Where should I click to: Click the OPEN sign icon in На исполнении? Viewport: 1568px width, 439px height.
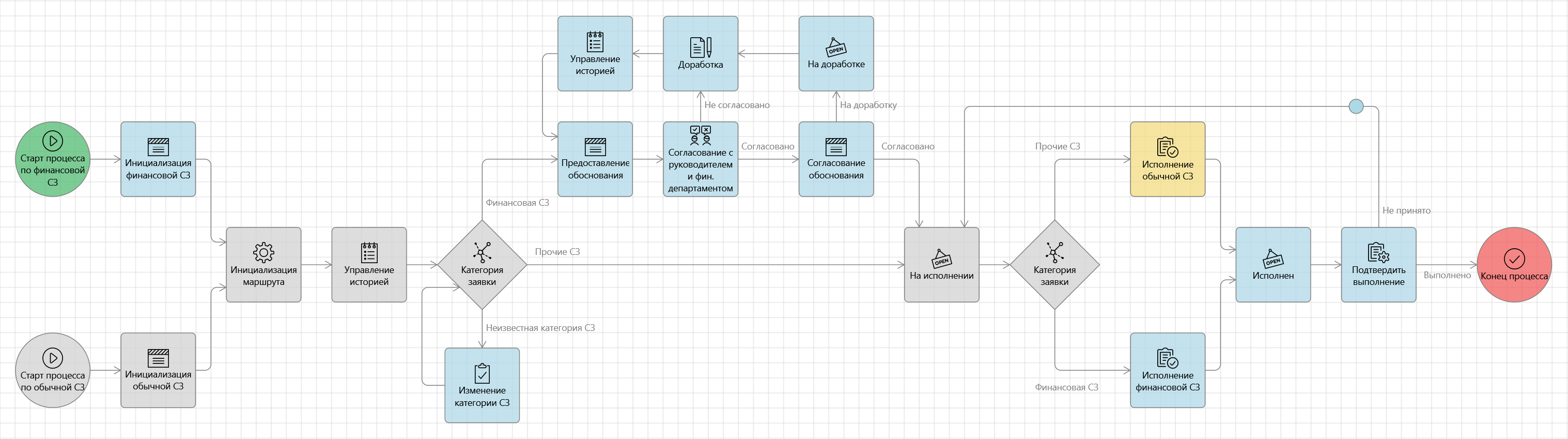coord(941,259)
